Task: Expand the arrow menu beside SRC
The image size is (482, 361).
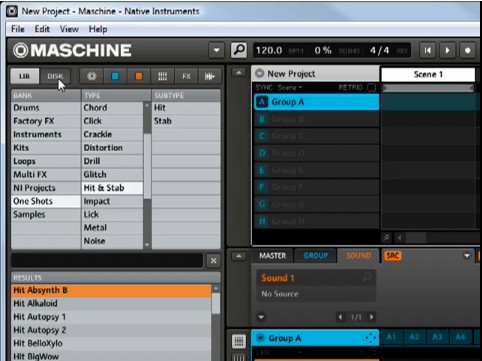Action: [x=467, y=256]
